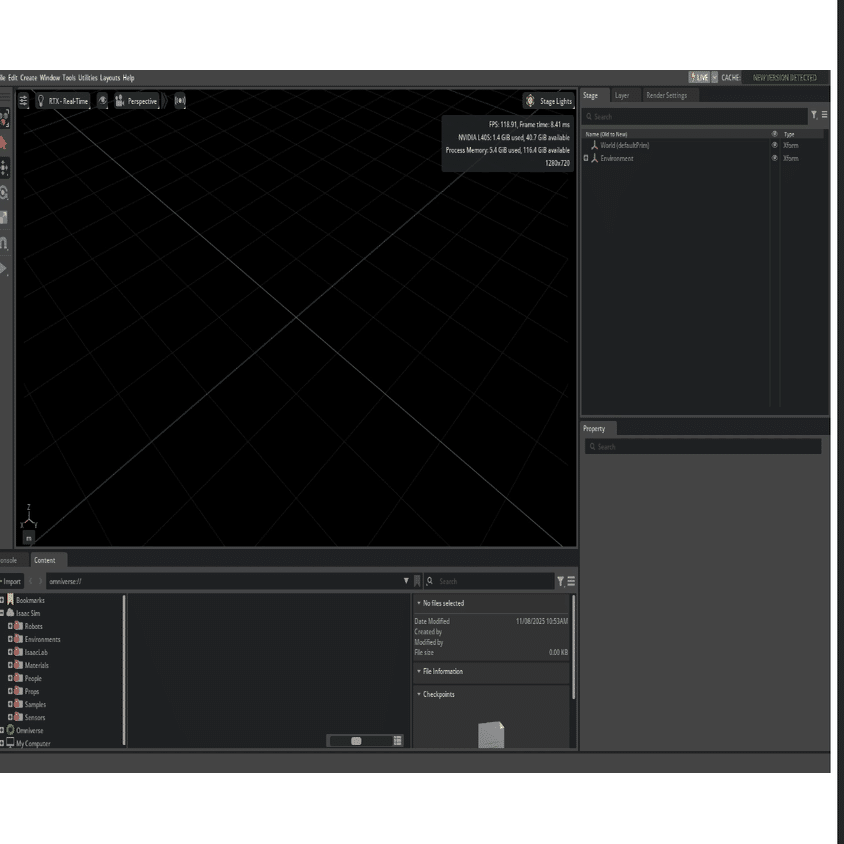844x844 pixels.
Task: Click the NEW VERSION DETECTED cache notice
Action: [x=784, y=78]
